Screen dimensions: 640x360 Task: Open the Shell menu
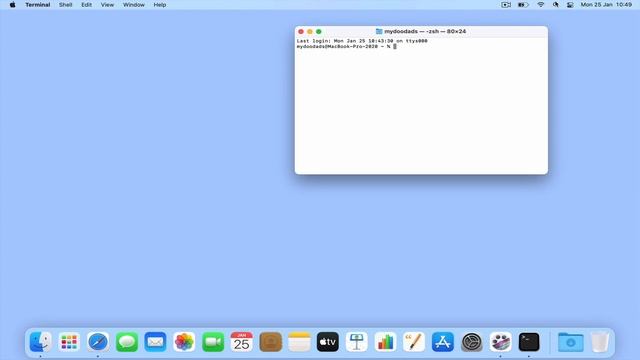(x=65, y=5)
